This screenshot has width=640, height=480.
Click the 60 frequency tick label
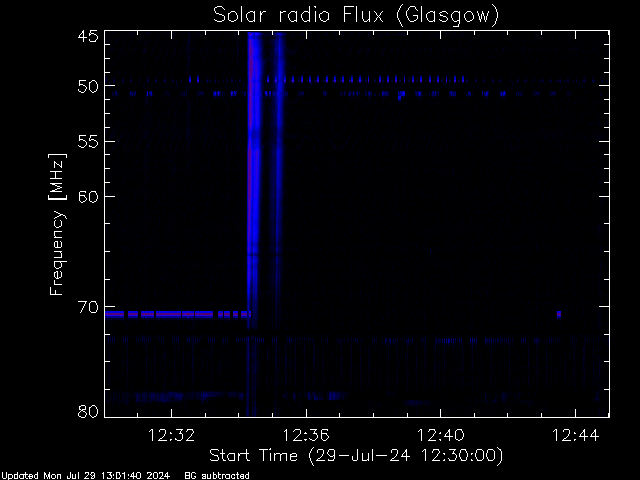coord(88,197)
